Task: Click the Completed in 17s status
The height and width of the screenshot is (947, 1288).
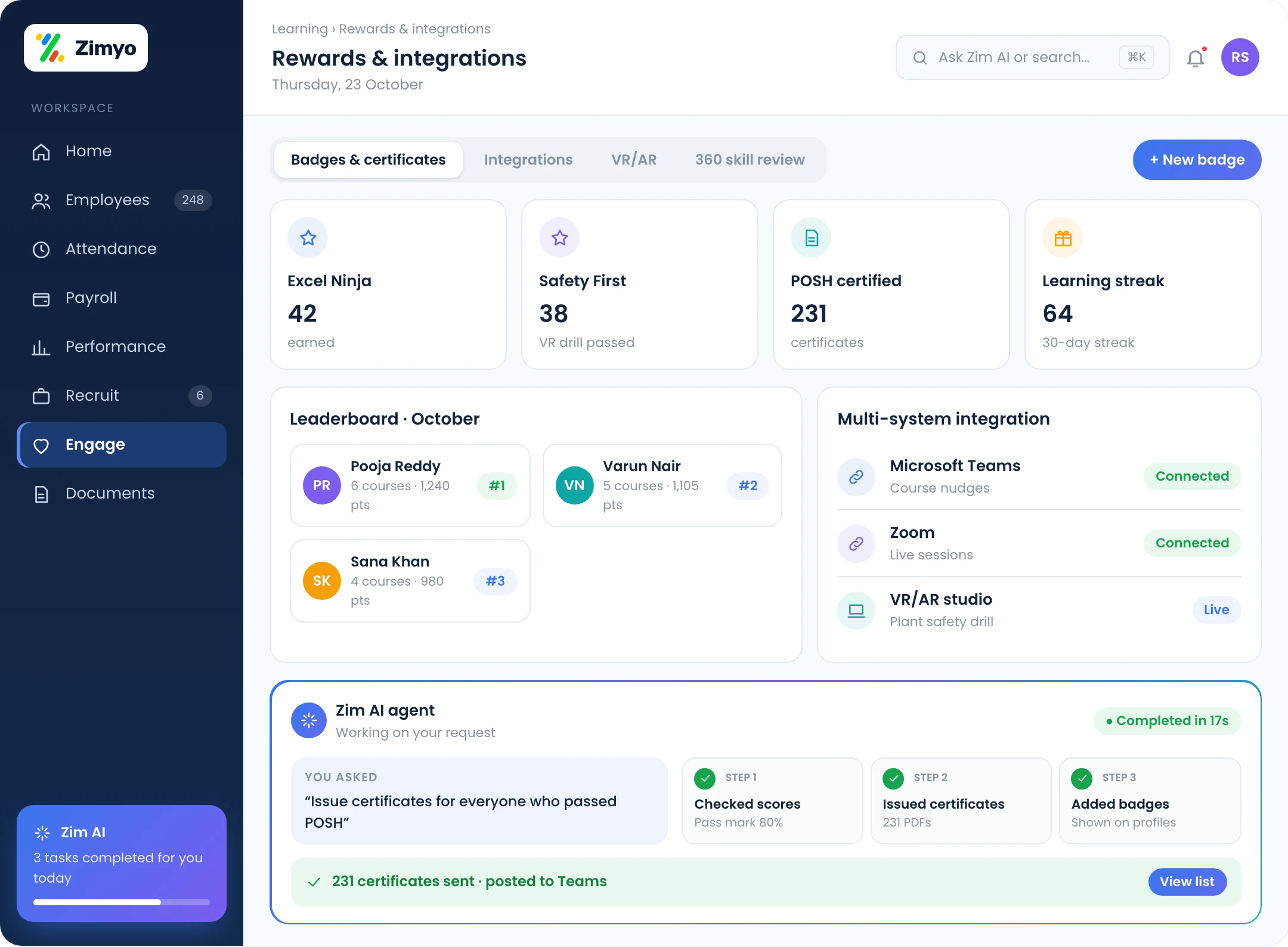Action: 1168,721
